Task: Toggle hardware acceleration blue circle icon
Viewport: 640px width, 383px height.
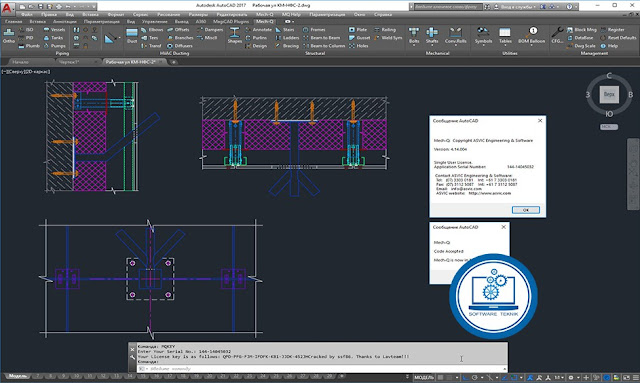Action: tap(607, 377)
